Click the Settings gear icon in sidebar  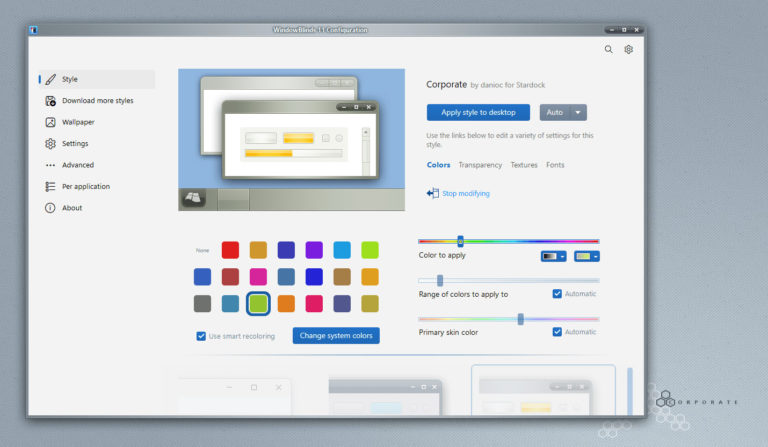[x=50, y=143]
